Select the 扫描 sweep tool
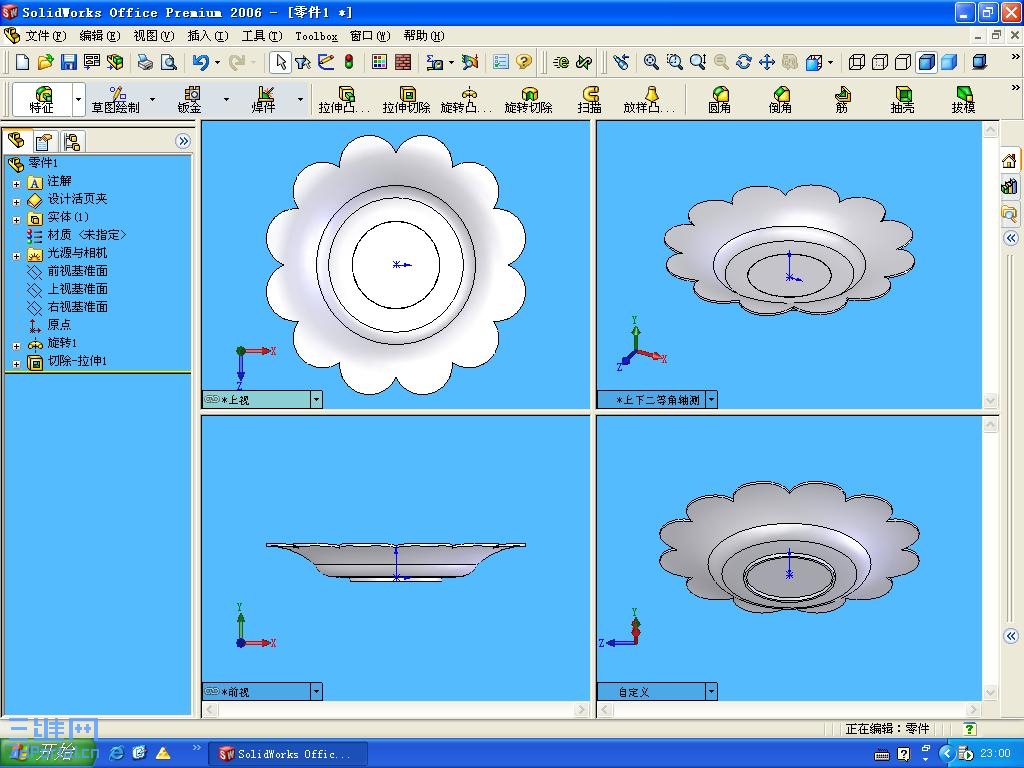Viewport: 1024px width, 768px height. point(589,99)
